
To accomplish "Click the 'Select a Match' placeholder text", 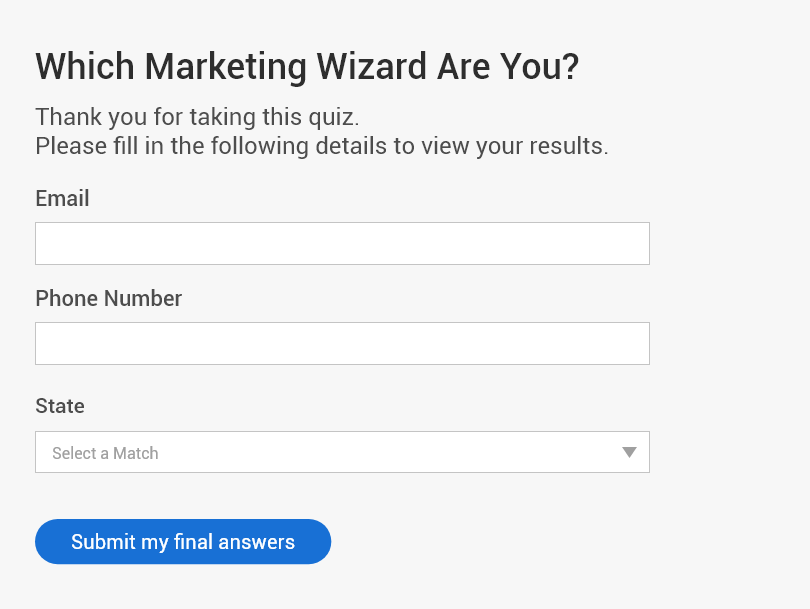I will (105, 453).
